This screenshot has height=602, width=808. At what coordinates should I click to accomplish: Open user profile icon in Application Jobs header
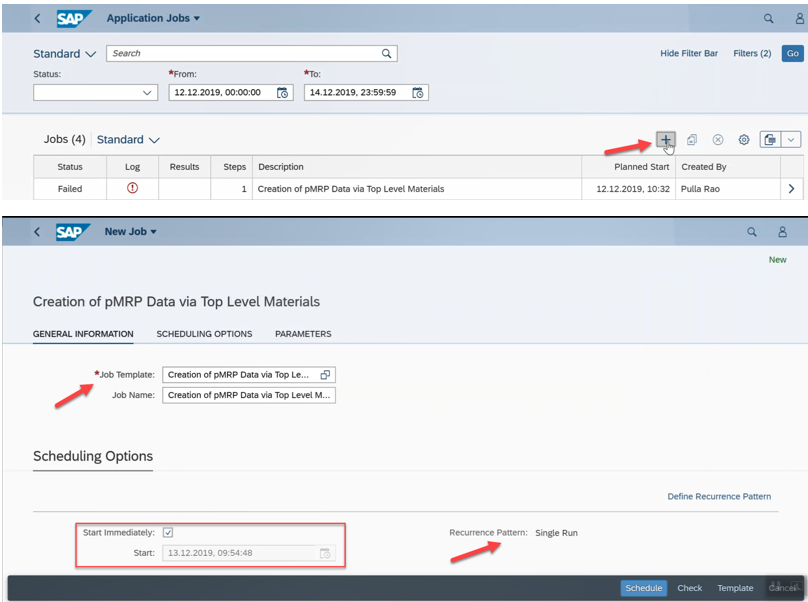pyautogui.click(x=783, y=18)
